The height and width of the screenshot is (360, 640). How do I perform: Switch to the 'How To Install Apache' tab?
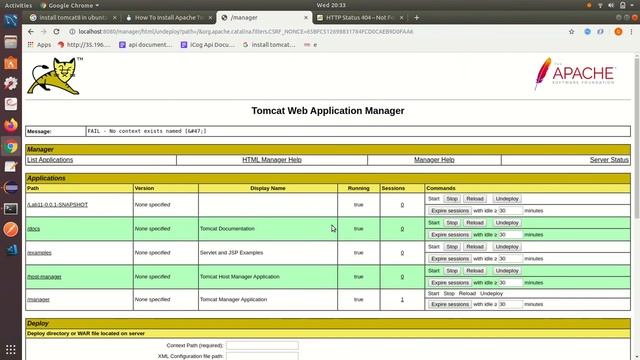coord(169,18)
